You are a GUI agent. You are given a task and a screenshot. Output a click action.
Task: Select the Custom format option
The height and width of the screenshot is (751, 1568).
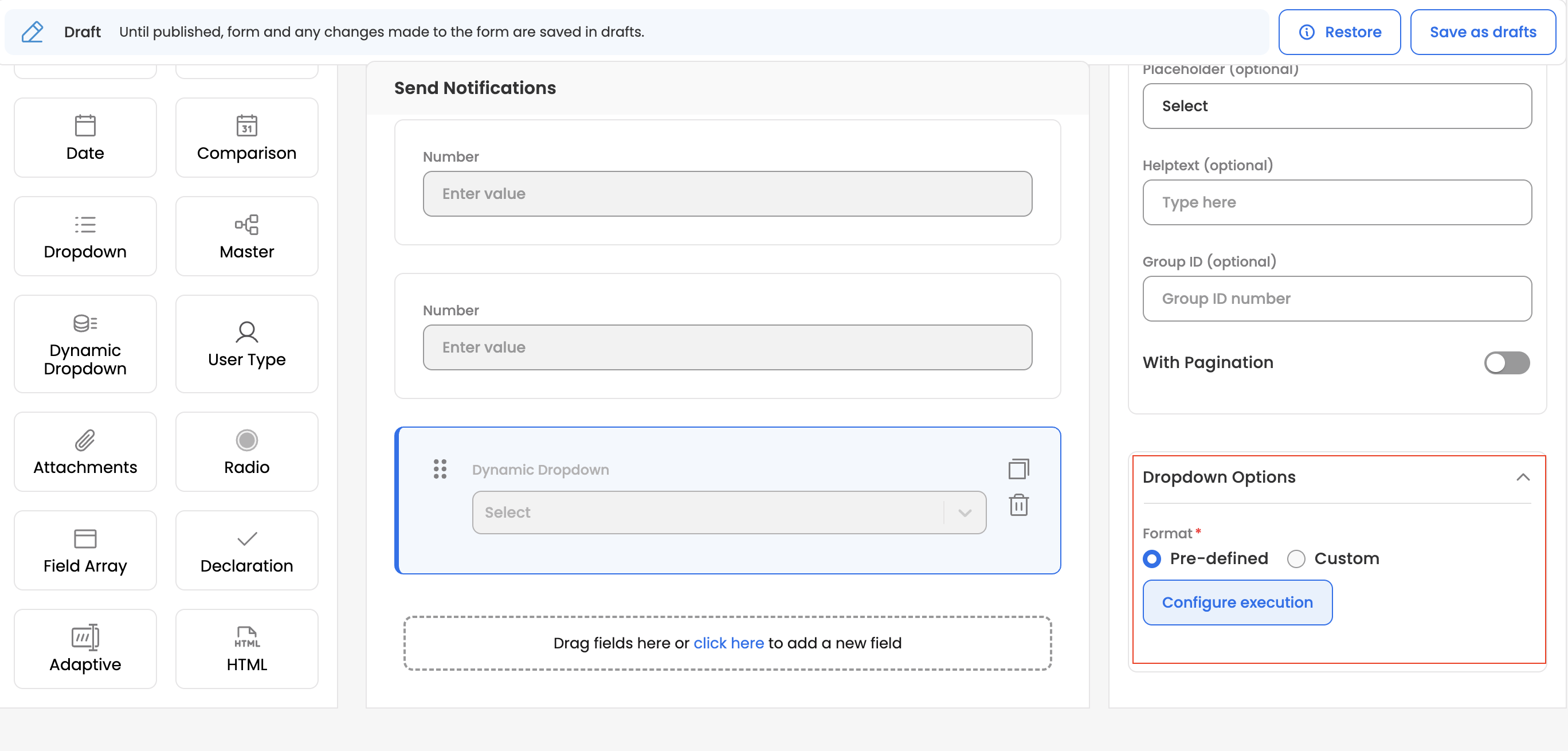(1296, 558)
